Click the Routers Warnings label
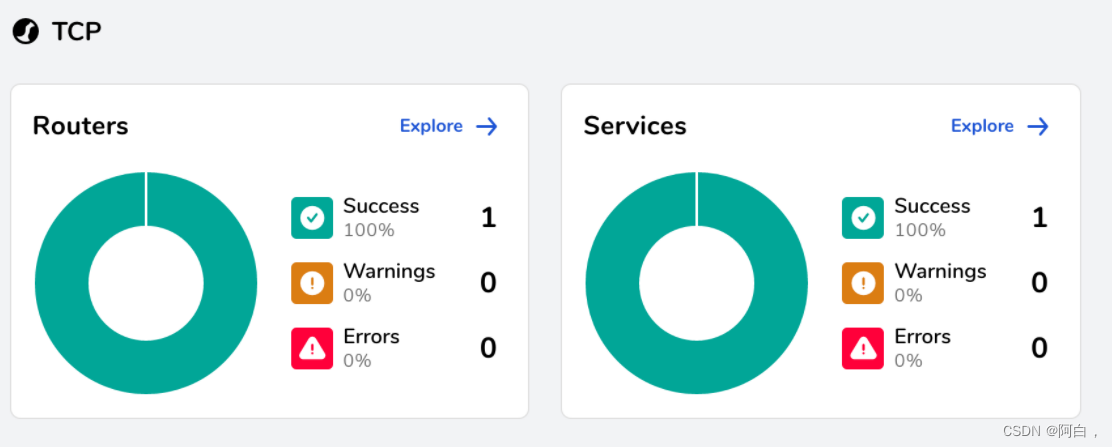This screenshot has height=447, width=1112. click(389, 271)
